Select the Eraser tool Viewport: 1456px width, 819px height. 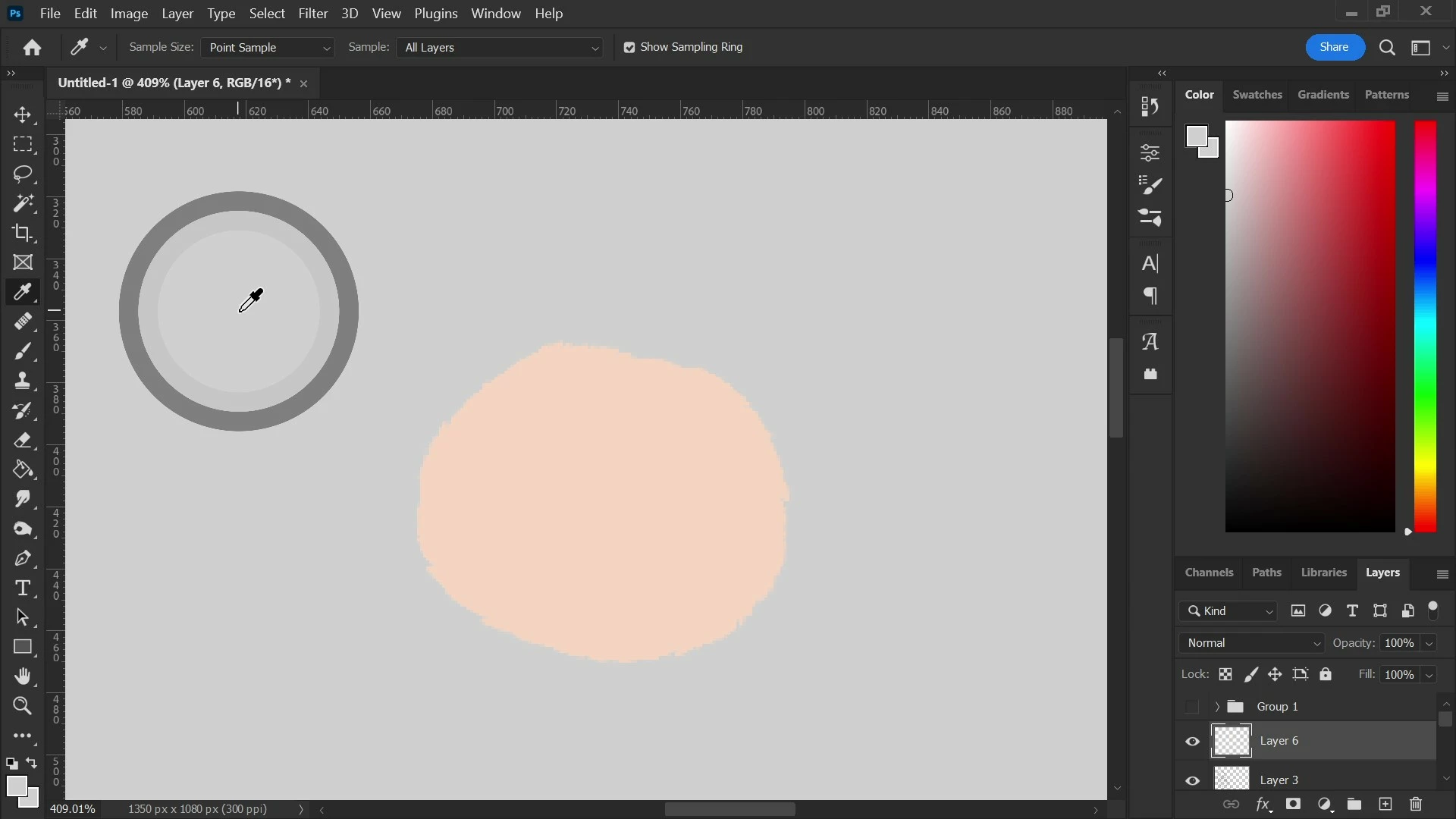(x=23, y=440)
